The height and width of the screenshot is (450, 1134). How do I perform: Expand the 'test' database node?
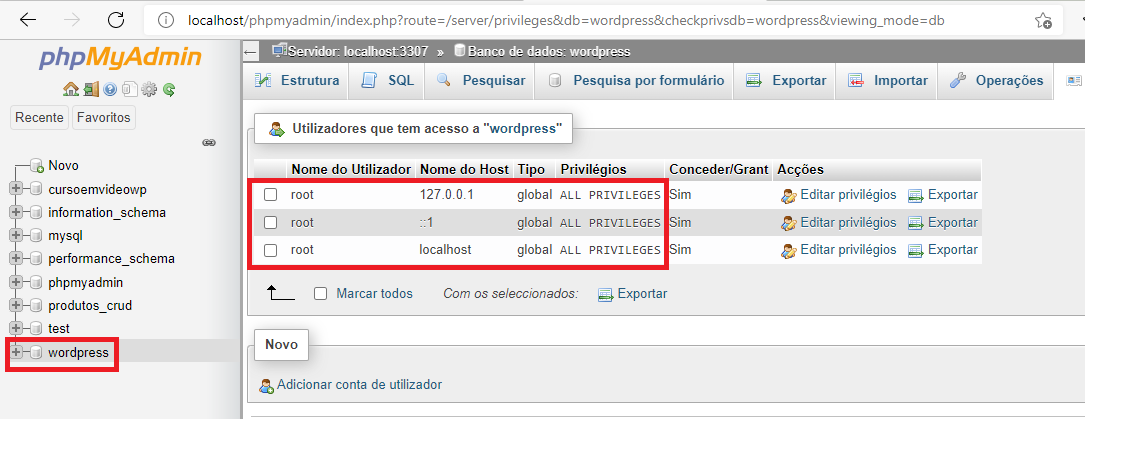coord(16,328)
